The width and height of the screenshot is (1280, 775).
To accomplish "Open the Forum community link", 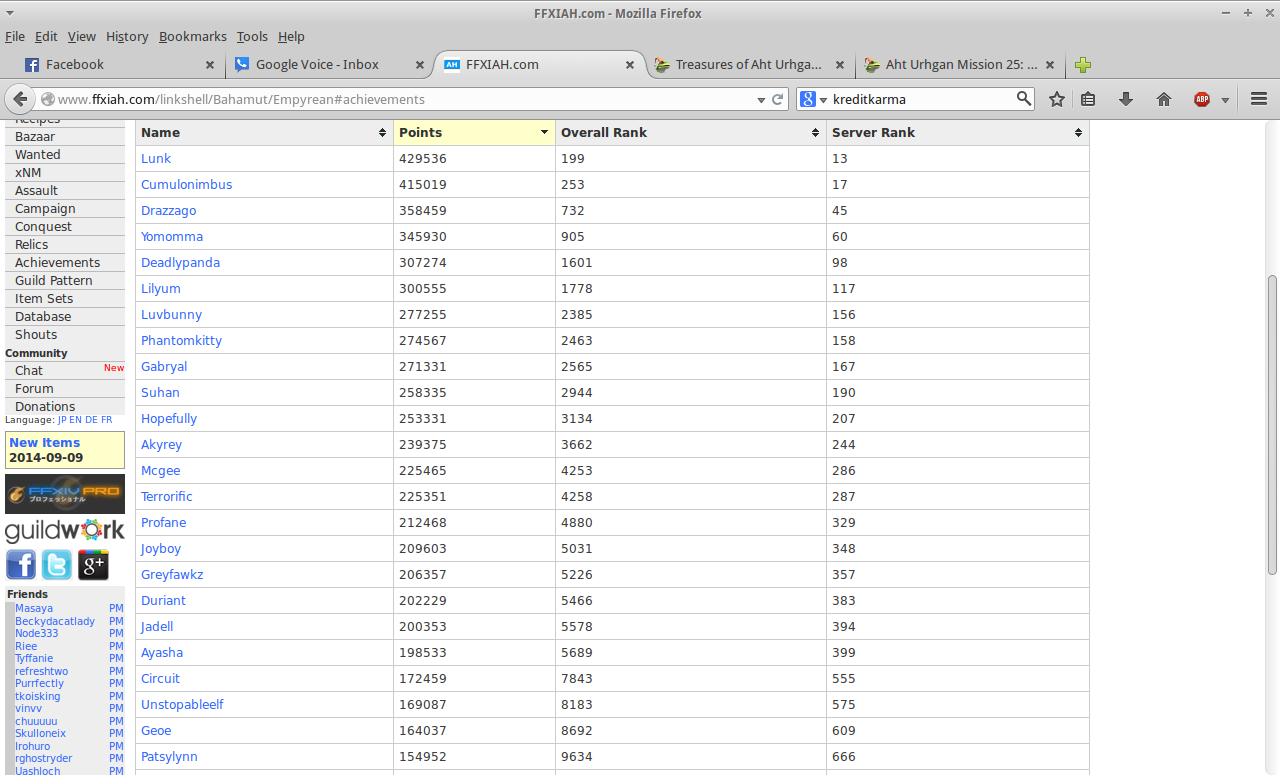I will point(34,389).
